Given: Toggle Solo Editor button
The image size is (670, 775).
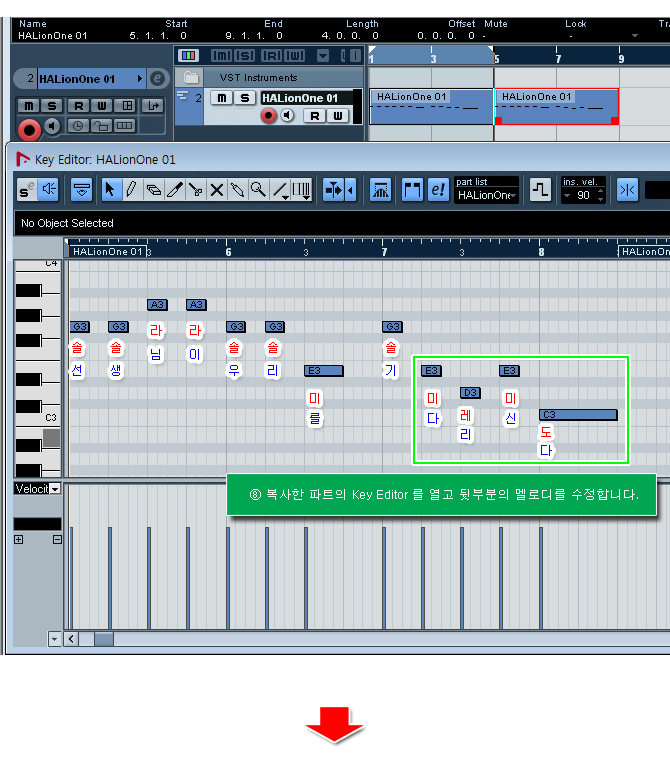Looking at the screenshot, I should tap(26, 190).
